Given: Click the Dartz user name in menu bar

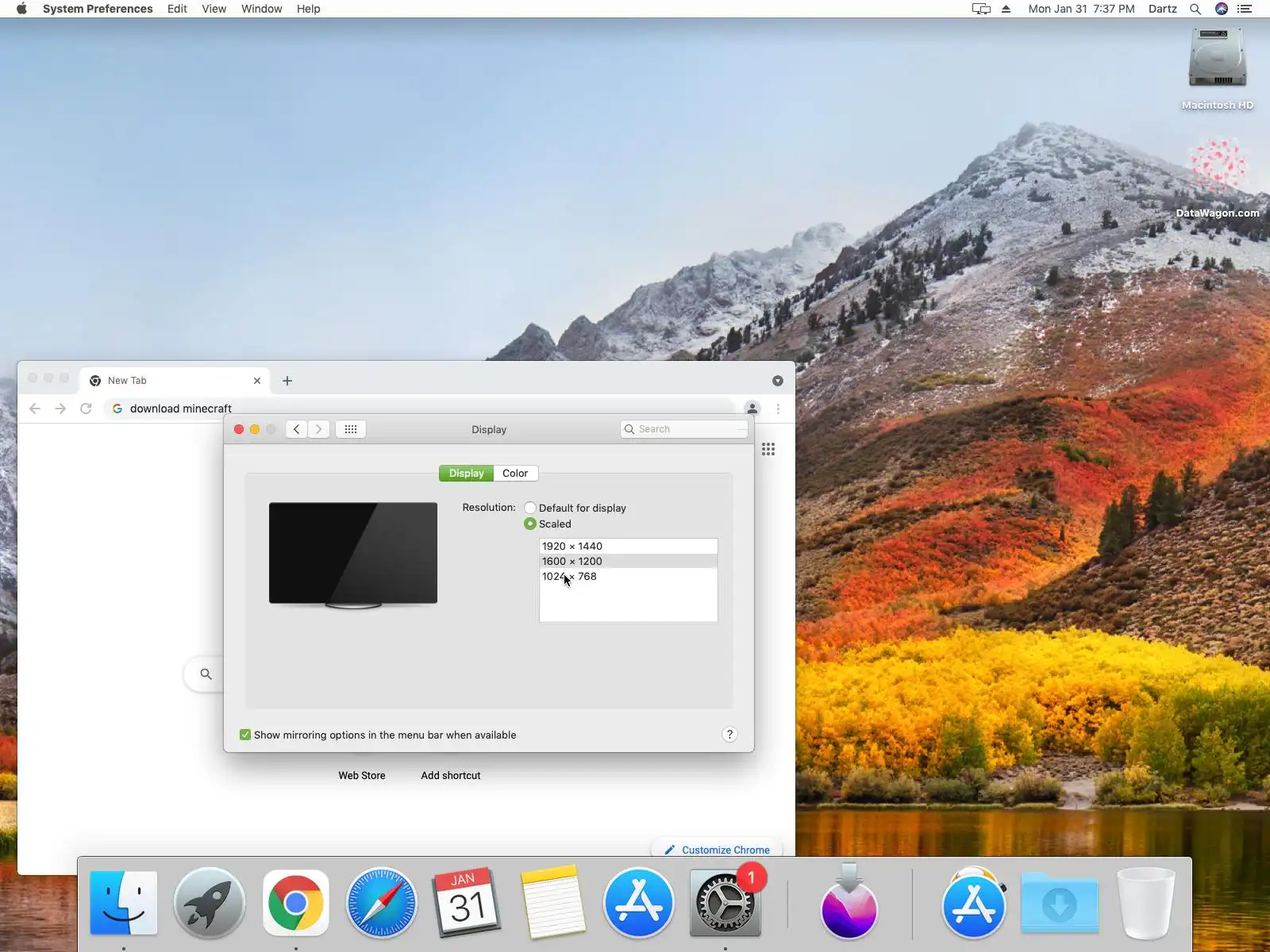Looking at the screenshot, I should [1163, 9].
